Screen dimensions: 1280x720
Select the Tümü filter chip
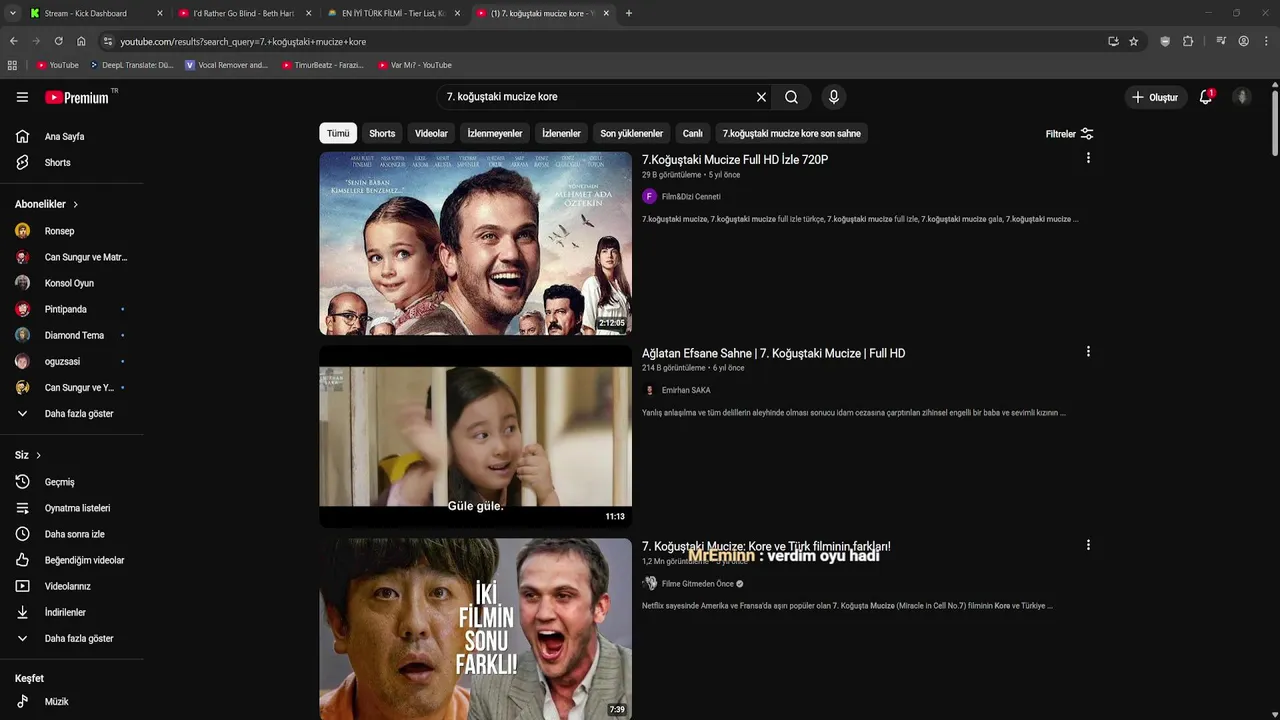pyautogui.click(x=338, y=133)
